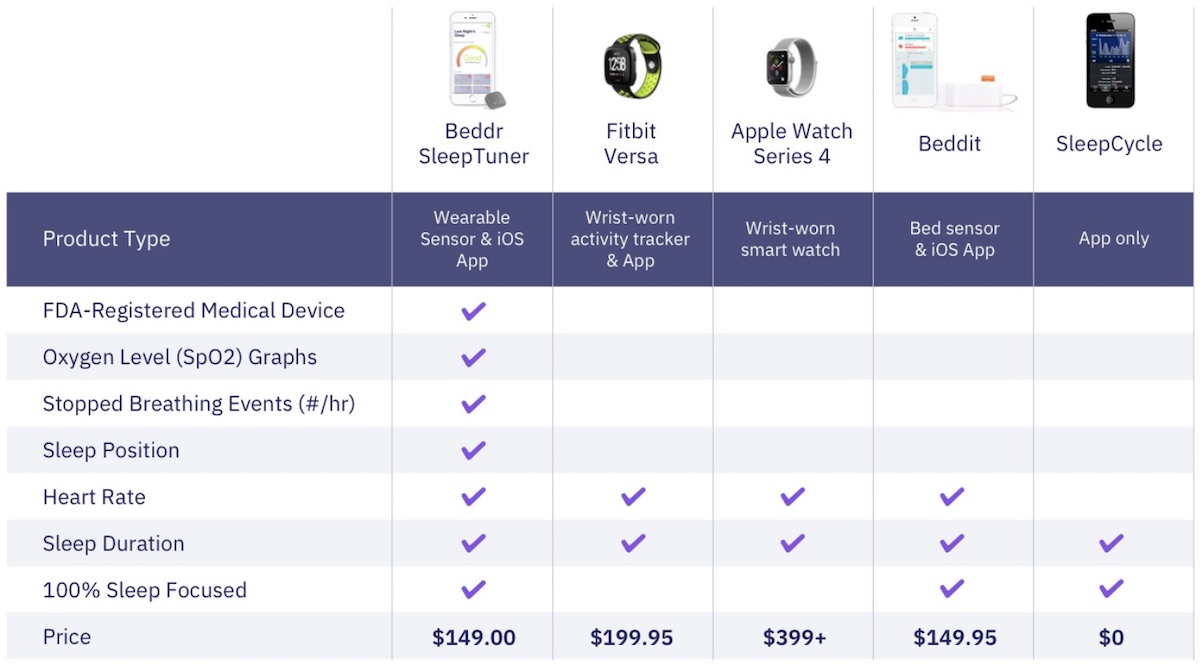Viewport: 1200px width, 664px height.
Task: Click the Fitbit Versa watch image
Action: tap(632, 65)
